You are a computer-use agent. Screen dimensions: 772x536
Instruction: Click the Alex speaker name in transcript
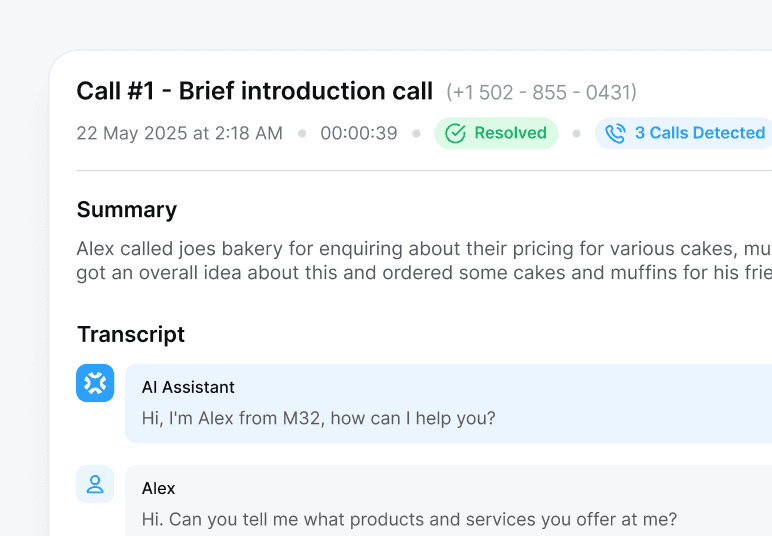pos(158,488)
